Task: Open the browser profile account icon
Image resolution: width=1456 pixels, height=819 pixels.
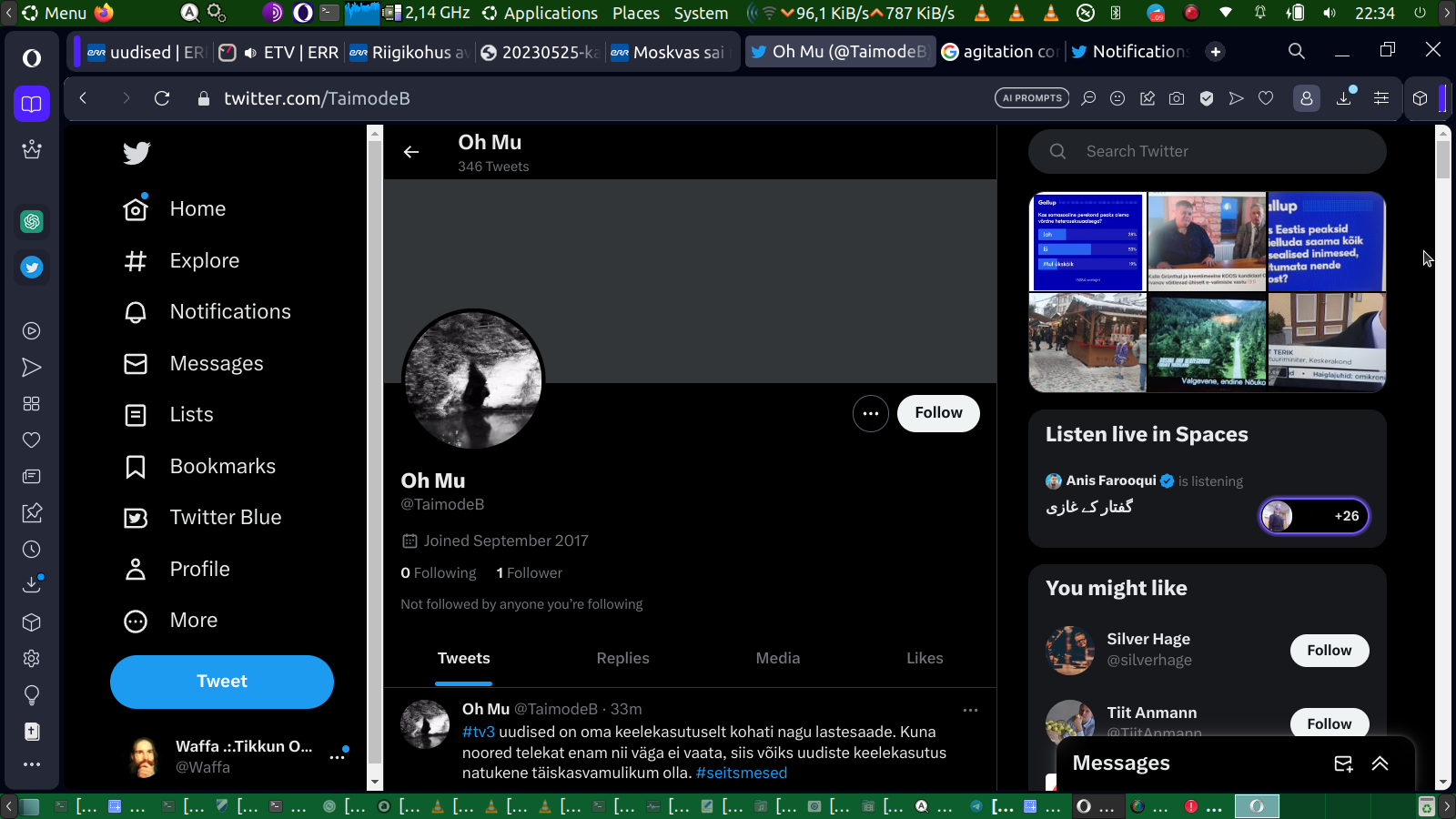Action: pyautogui.click(x=1307, y=98)
